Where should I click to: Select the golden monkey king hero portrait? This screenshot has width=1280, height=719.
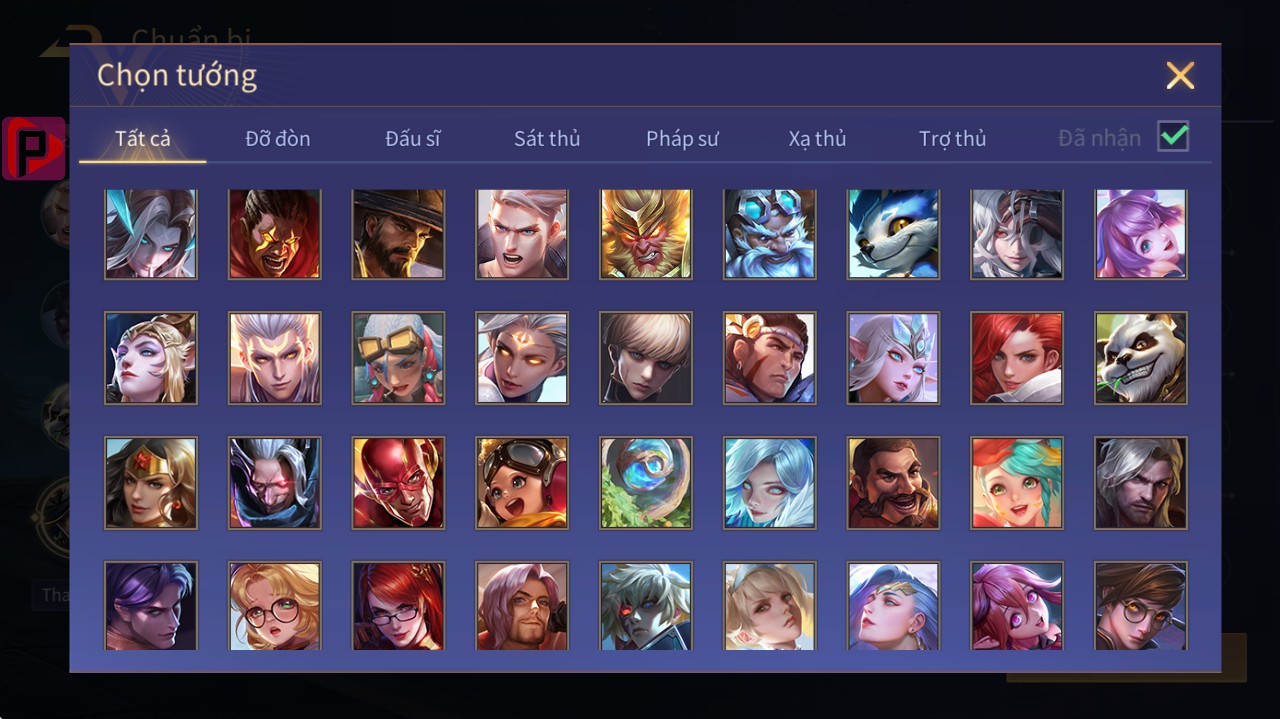click(645, 233)
